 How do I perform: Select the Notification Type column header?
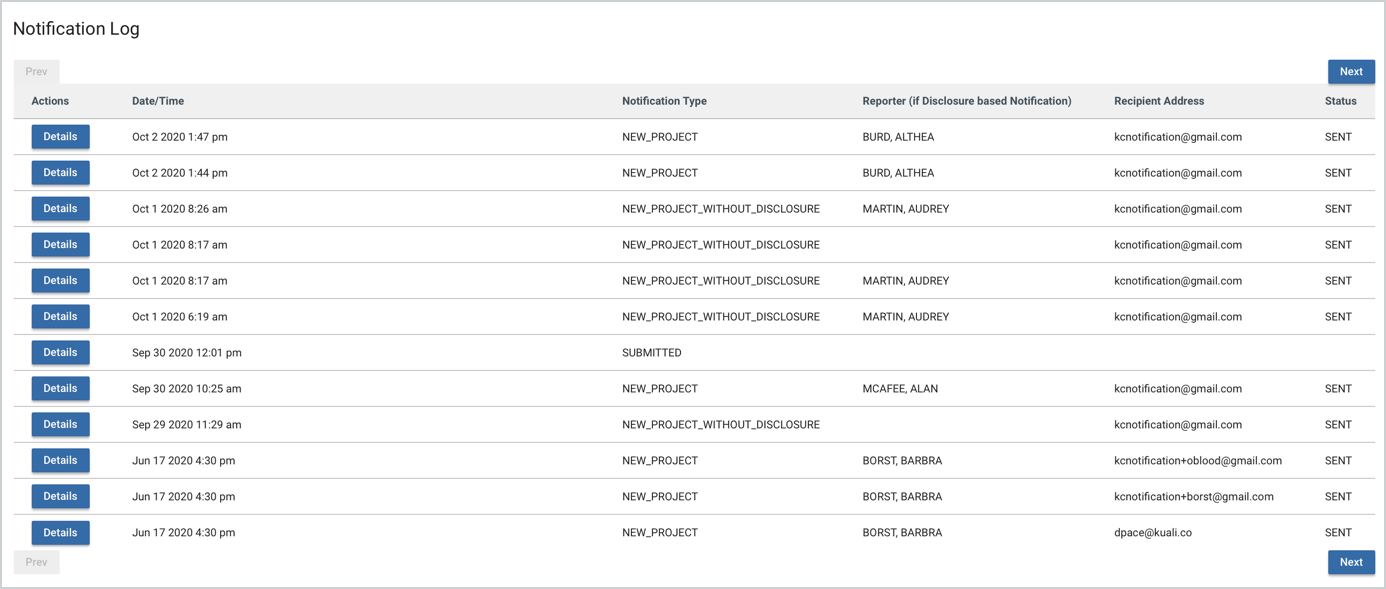tap(664, 101)
